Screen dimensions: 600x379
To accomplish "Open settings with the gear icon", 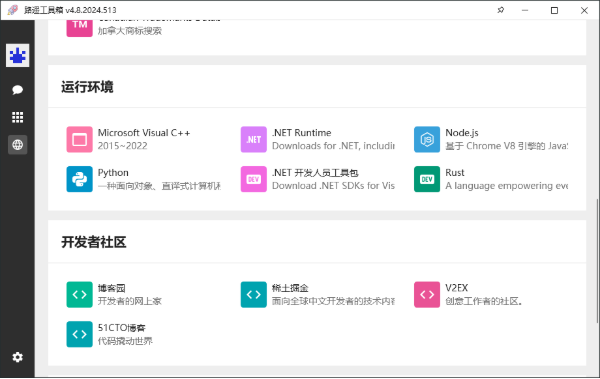I will 18,357.
